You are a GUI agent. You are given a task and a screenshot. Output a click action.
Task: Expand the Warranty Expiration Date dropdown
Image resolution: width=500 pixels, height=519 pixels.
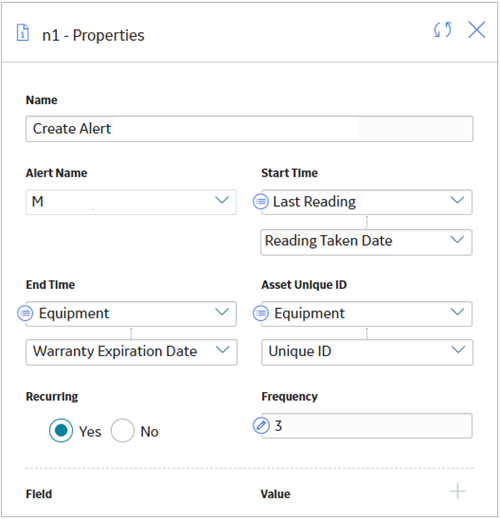132,352
